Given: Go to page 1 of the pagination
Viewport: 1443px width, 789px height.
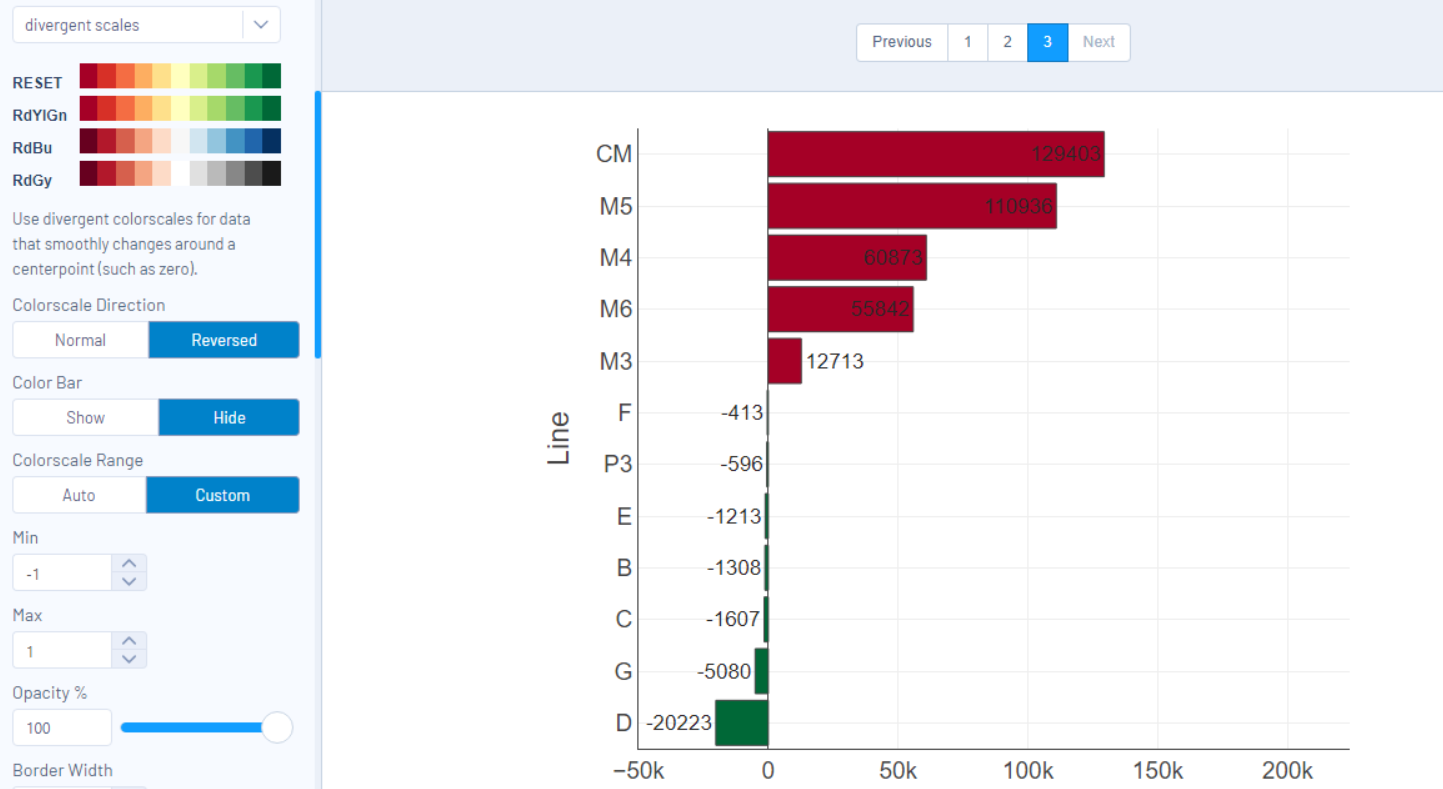Looking at the screenshot, I should click(x=967, y=42).
